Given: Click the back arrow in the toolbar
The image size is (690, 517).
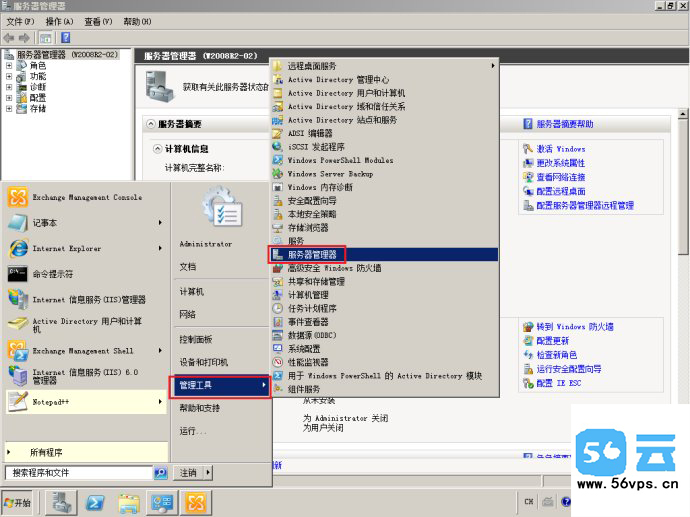Looking at the screenshot, I should (x=10, y=37).
